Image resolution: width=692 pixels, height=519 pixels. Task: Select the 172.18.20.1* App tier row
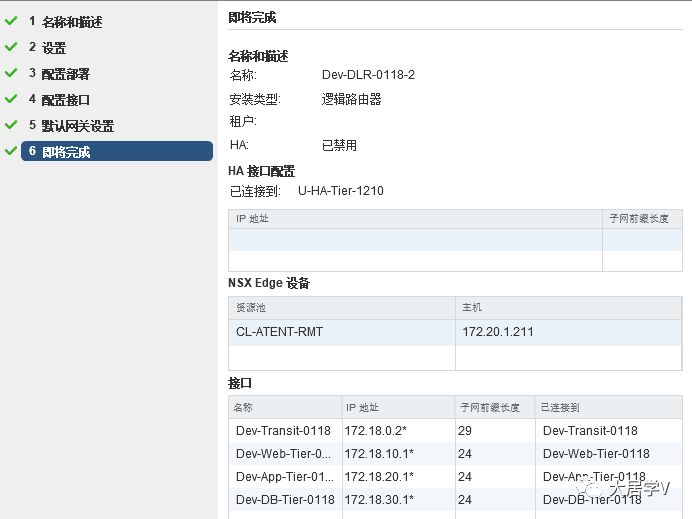(379, 477)
